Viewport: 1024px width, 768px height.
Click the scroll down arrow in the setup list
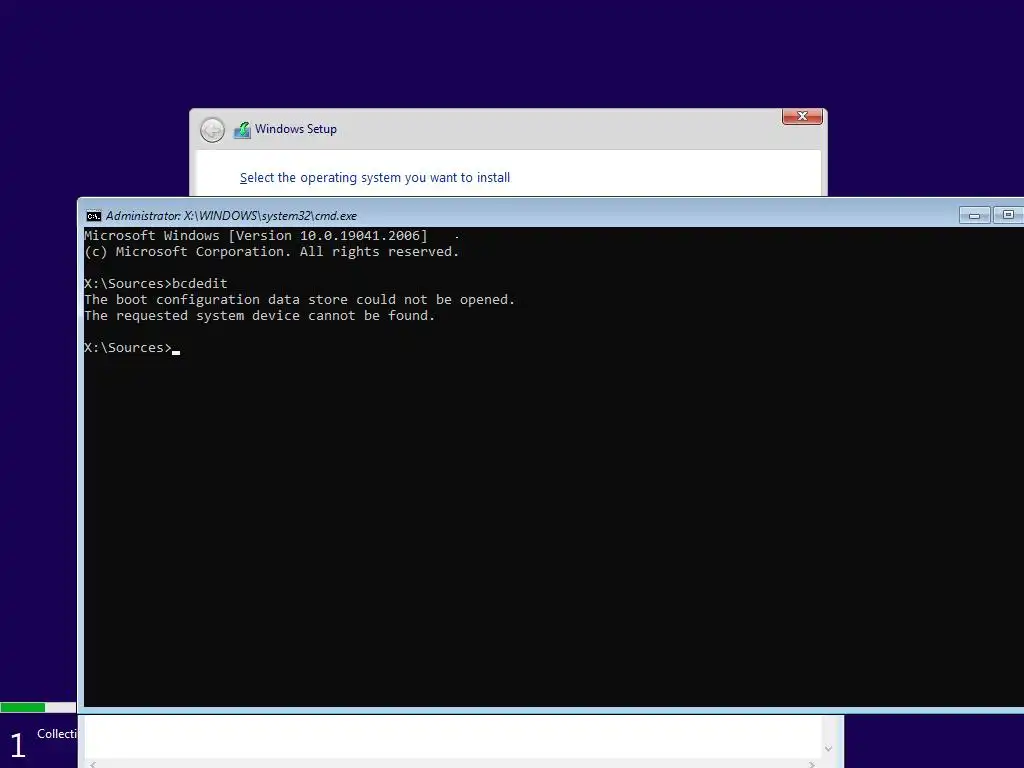(x=828, y=748)
